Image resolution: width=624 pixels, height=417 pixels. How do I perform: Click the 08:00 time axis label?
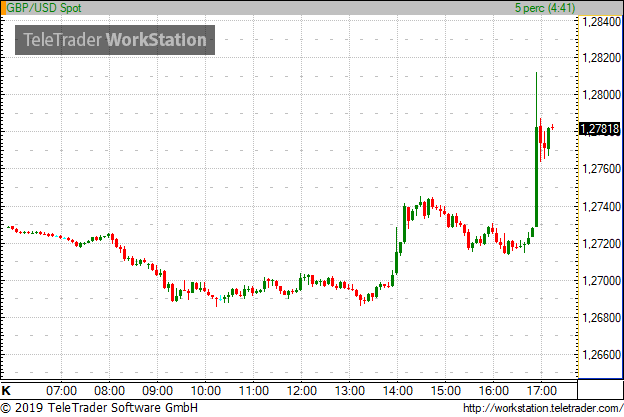click(x=109, y=391)
